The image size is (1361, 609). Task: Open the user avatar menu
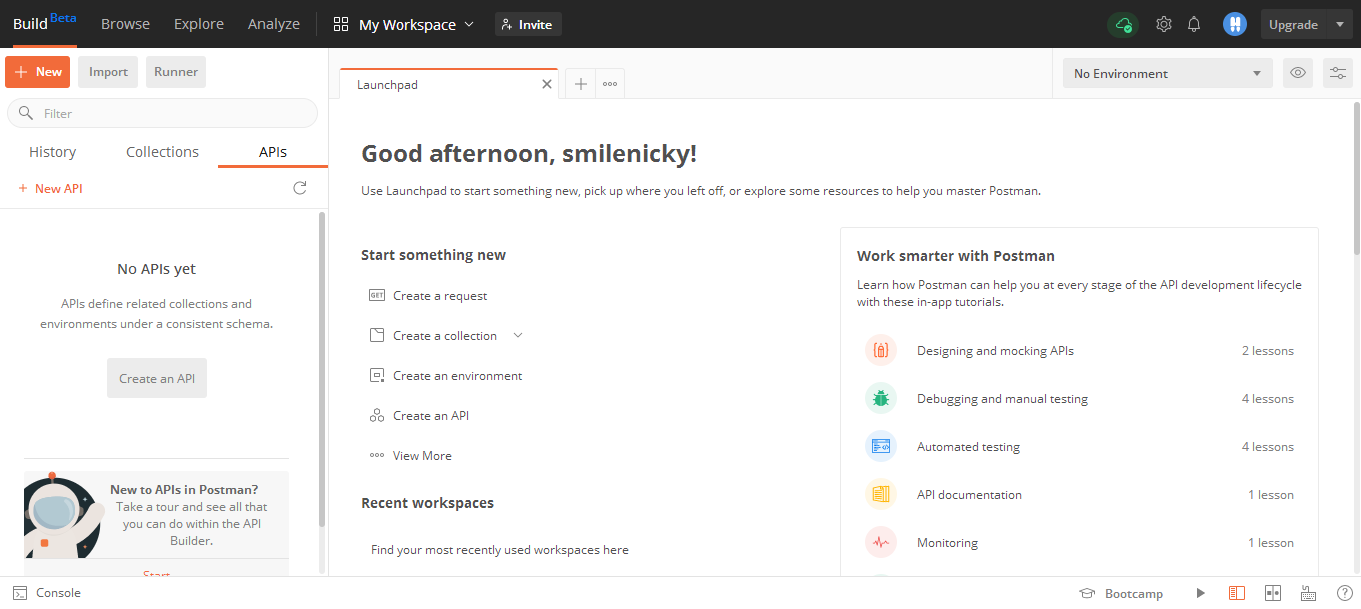[1235, 24]
